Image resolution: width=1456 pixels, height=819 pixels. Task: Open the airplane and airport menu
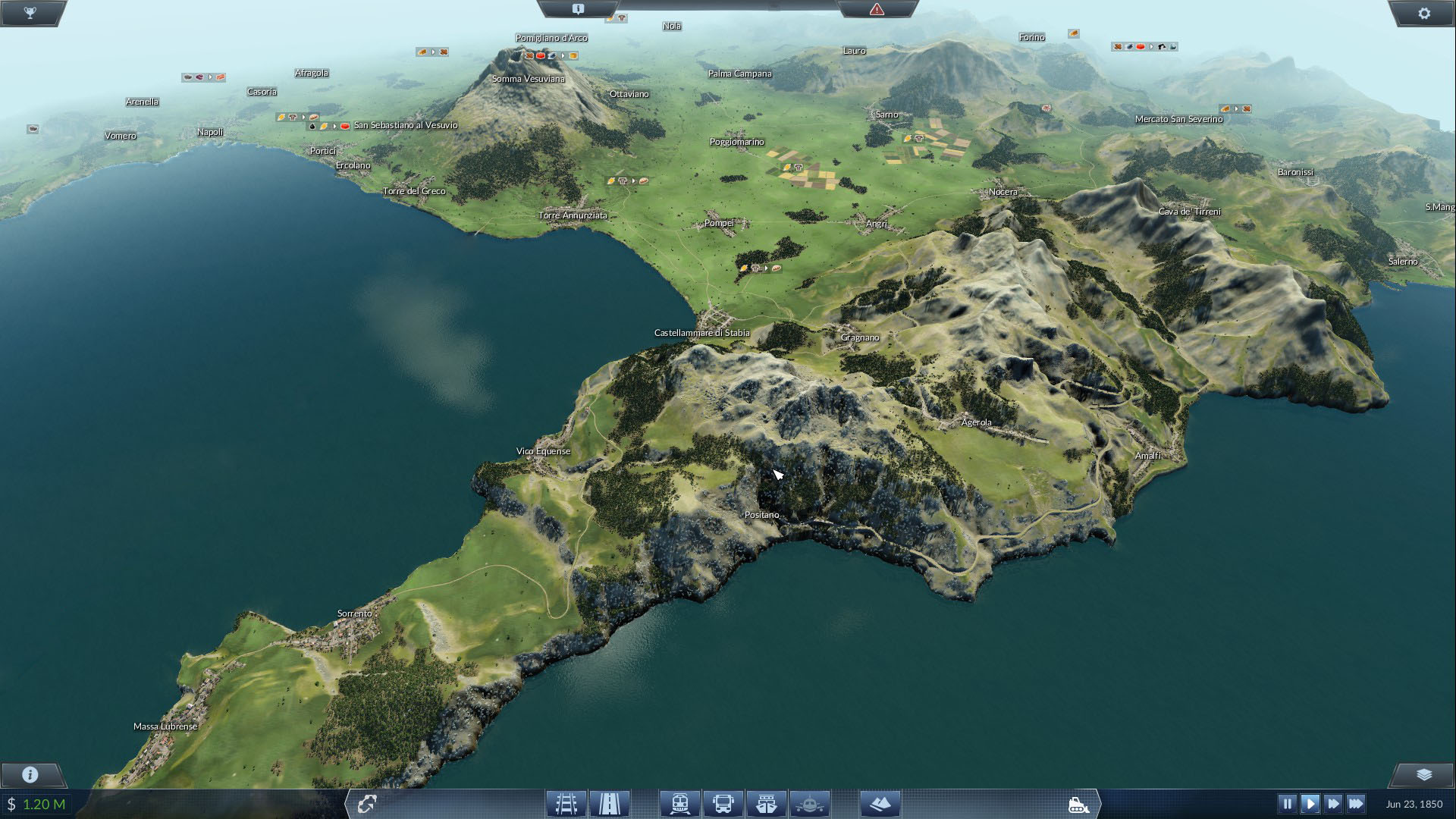pyautogui.click(x=809, y=803)
